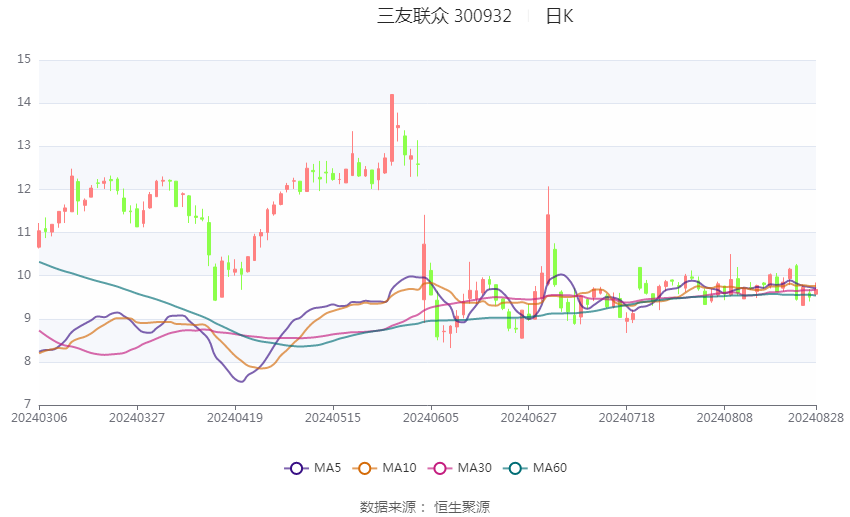The width and height of the screenshot is (850, 517).
Task: Click the x-axis date label 20240828
Action: click(x=816, y=418)
